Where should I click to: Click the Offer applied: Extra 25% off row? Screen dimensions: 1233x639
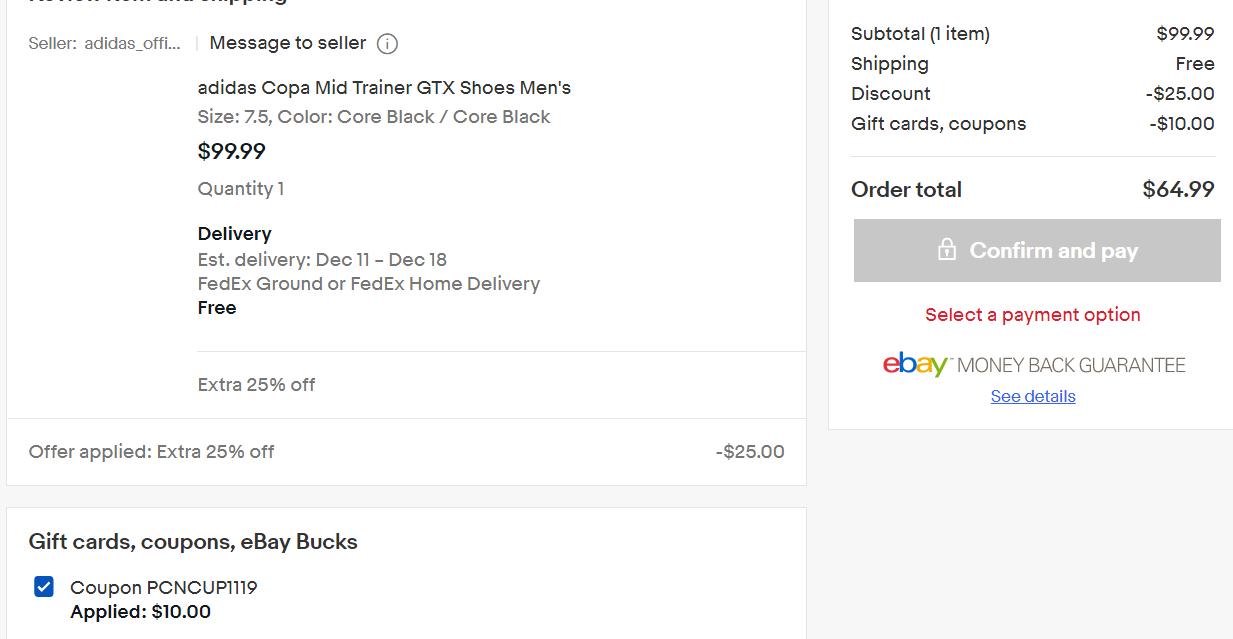(x=406, y=452)
